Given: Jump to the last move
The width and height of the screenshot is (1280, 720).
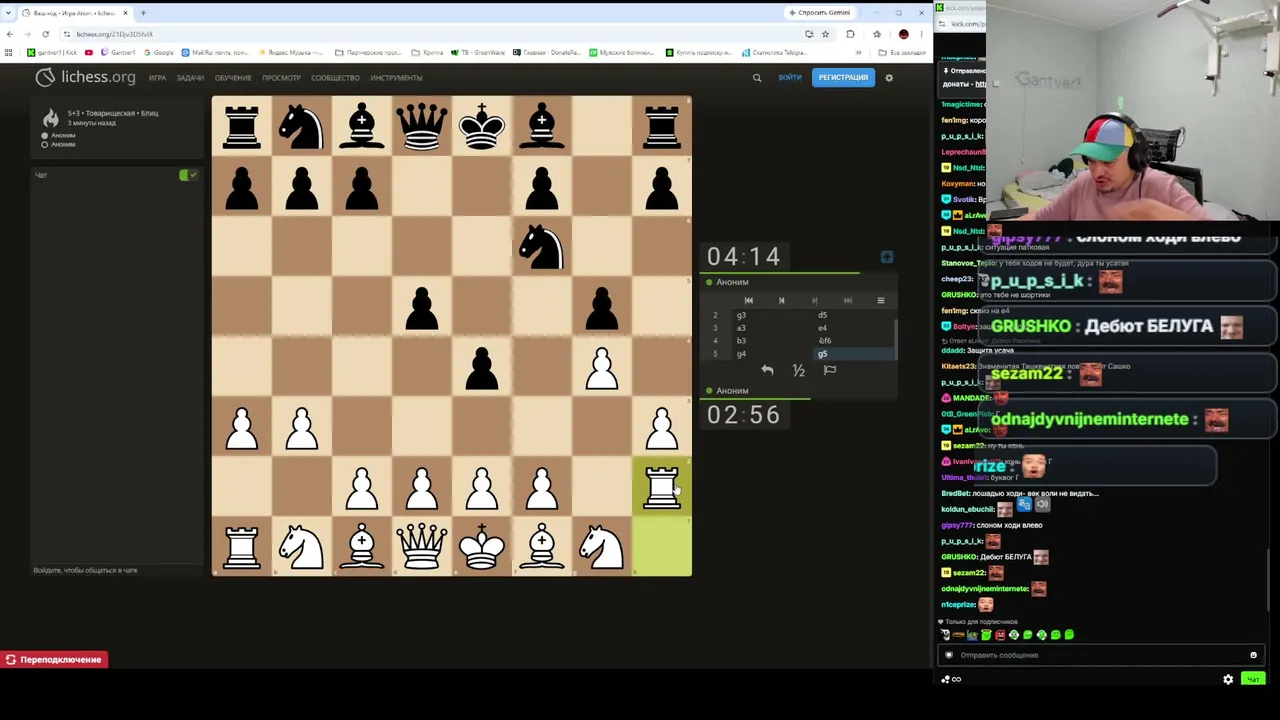Looking at the screenshot, I should point(847,300).
